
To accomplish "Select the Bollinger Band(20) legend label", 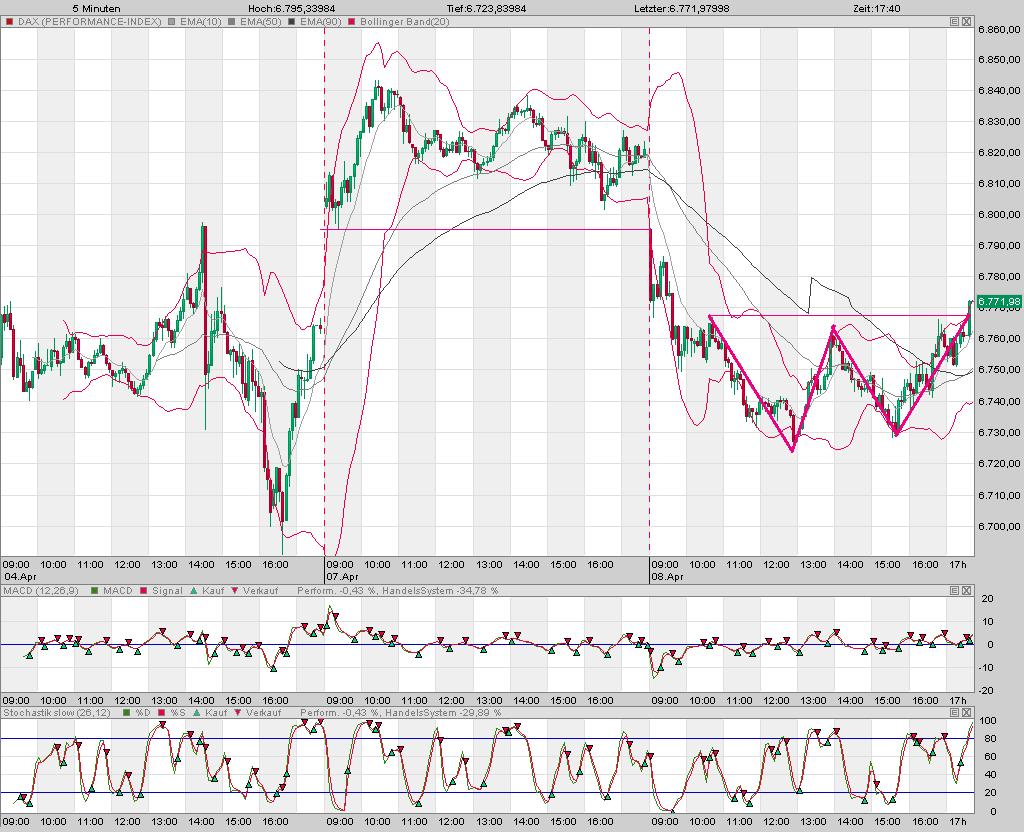I will pos(404,22).
